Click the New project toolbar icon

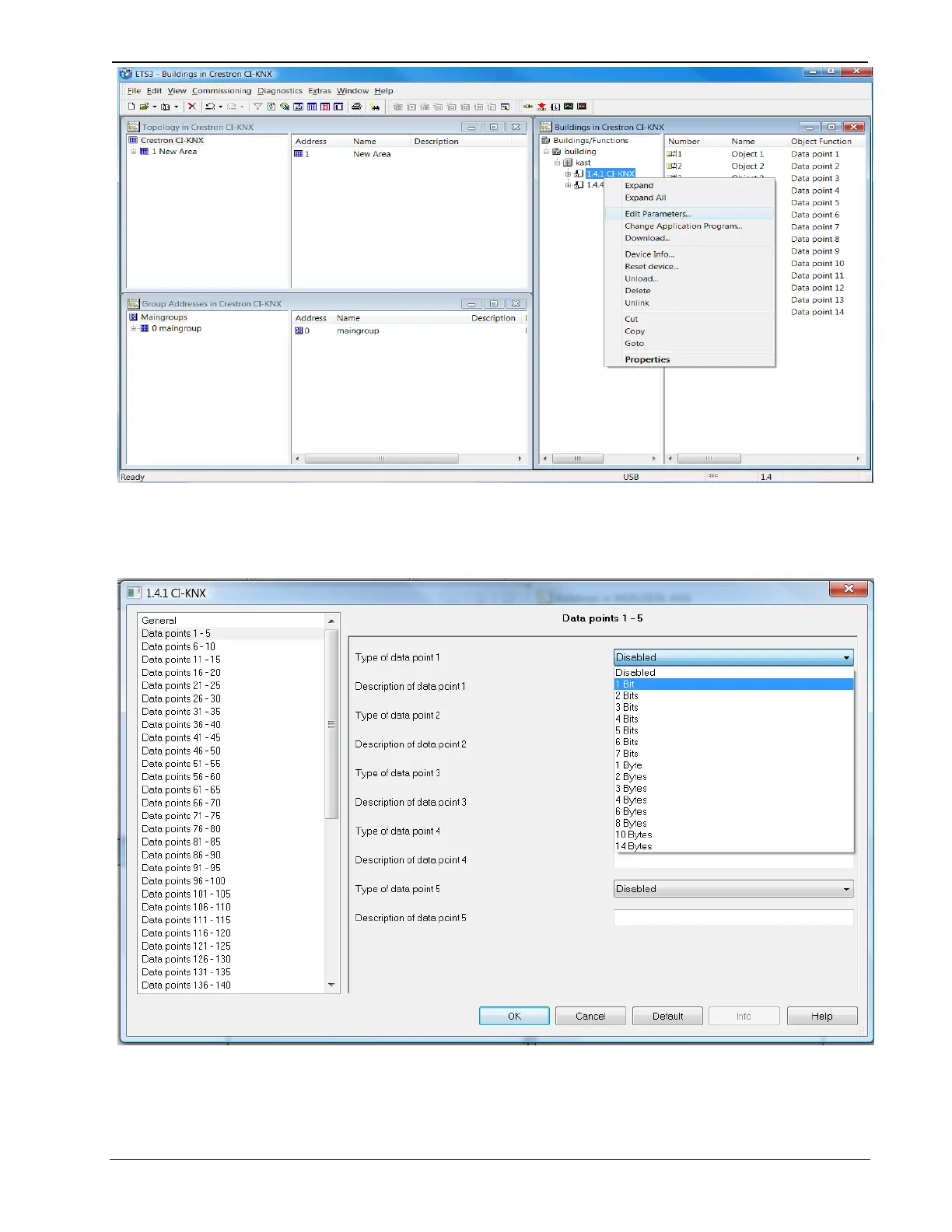click(131, 107)
